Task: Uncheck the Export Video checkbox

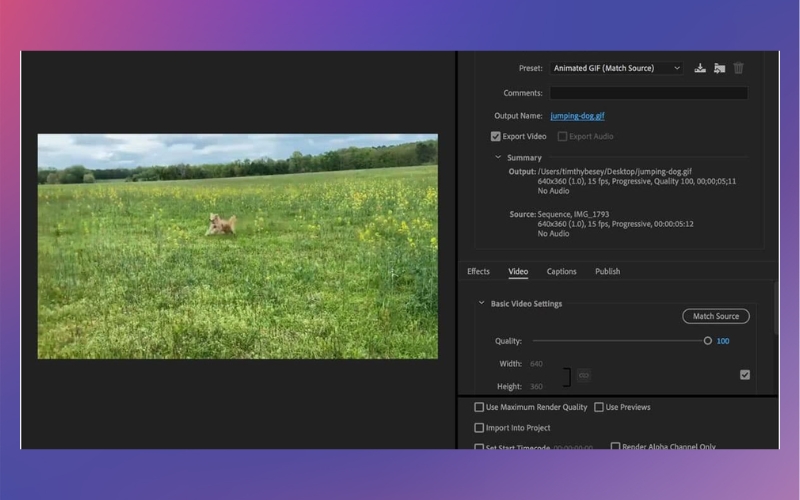Action: click(x=495, y=136)
